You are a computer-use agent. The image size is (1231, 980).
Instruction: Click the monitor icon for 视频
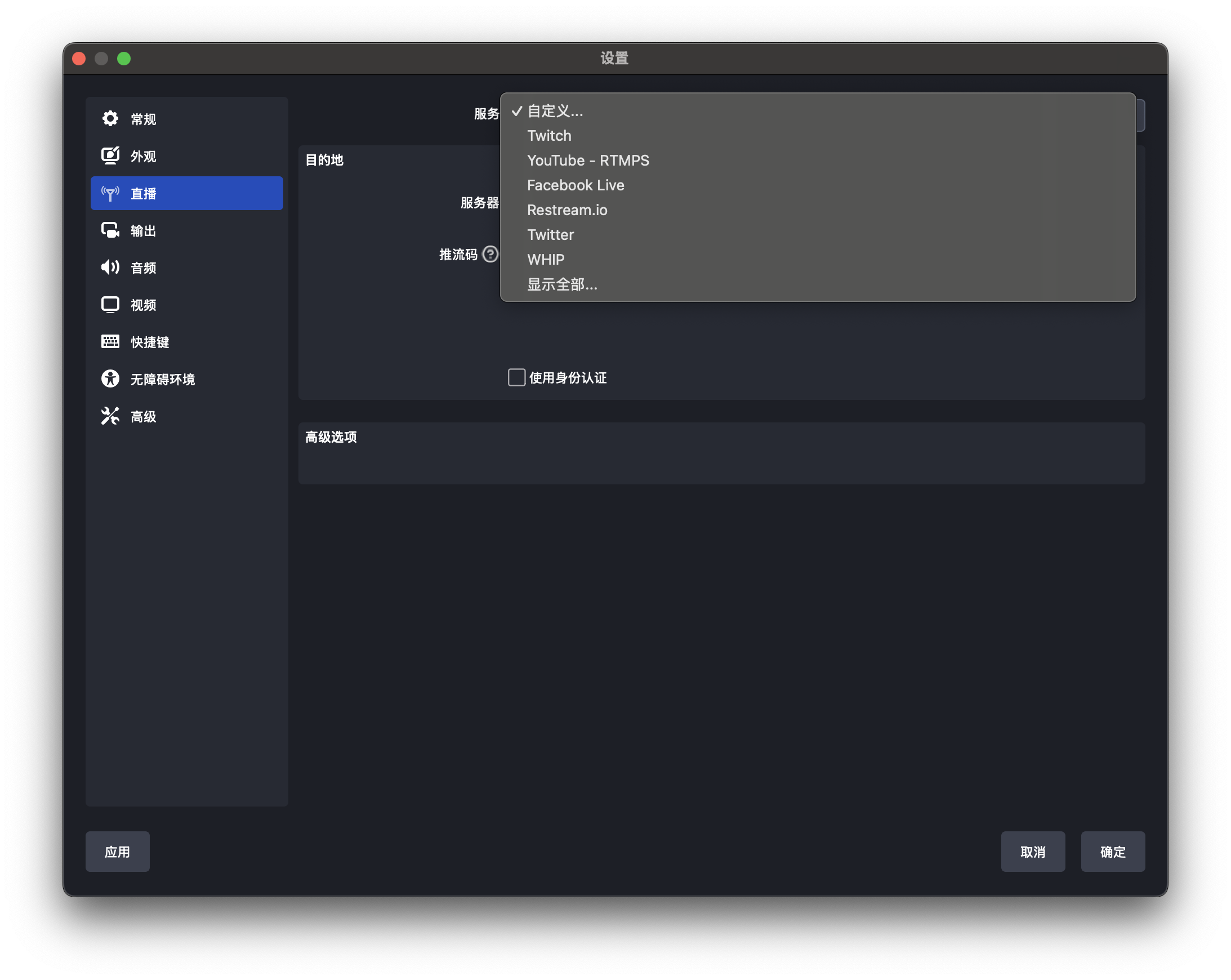coord(110,304)
